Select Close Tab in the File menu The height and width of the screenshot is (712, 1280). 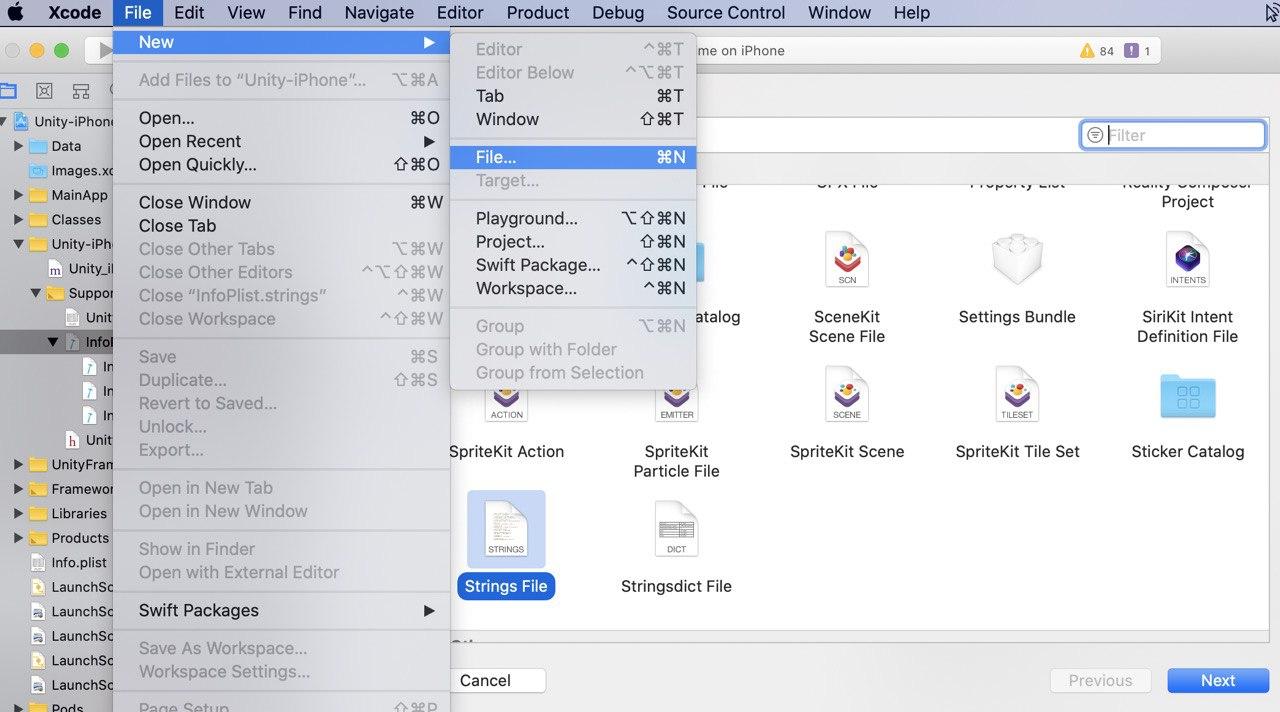coord(281,226)
